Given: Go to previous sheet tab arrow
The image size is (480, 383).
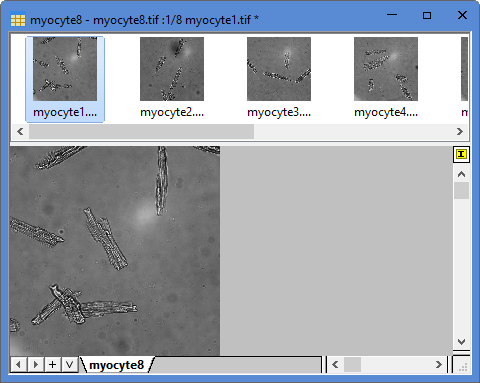Looking at the screenshot, I should (19, 365).
